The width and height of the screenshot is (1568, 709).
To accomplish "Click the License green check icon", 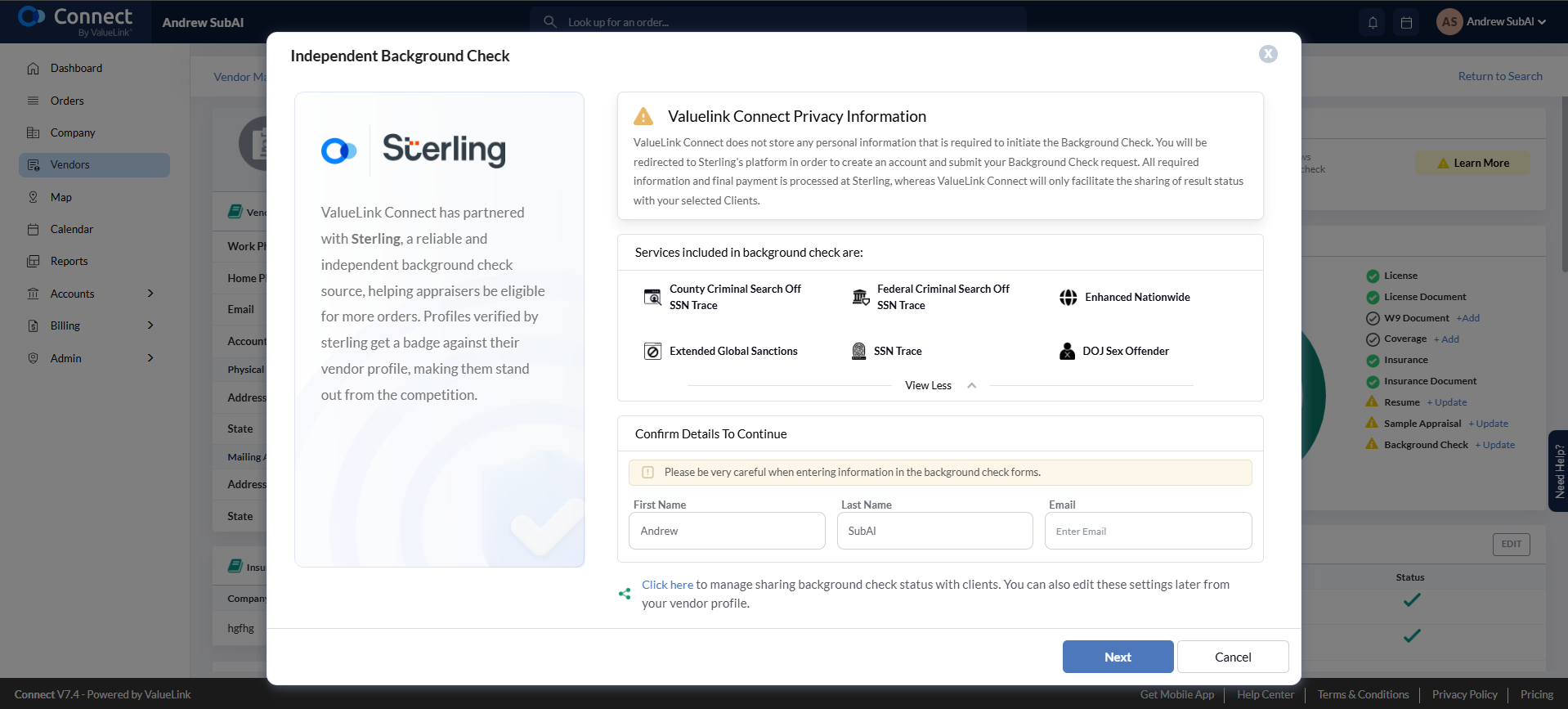I will click(x=1373, y=276).
